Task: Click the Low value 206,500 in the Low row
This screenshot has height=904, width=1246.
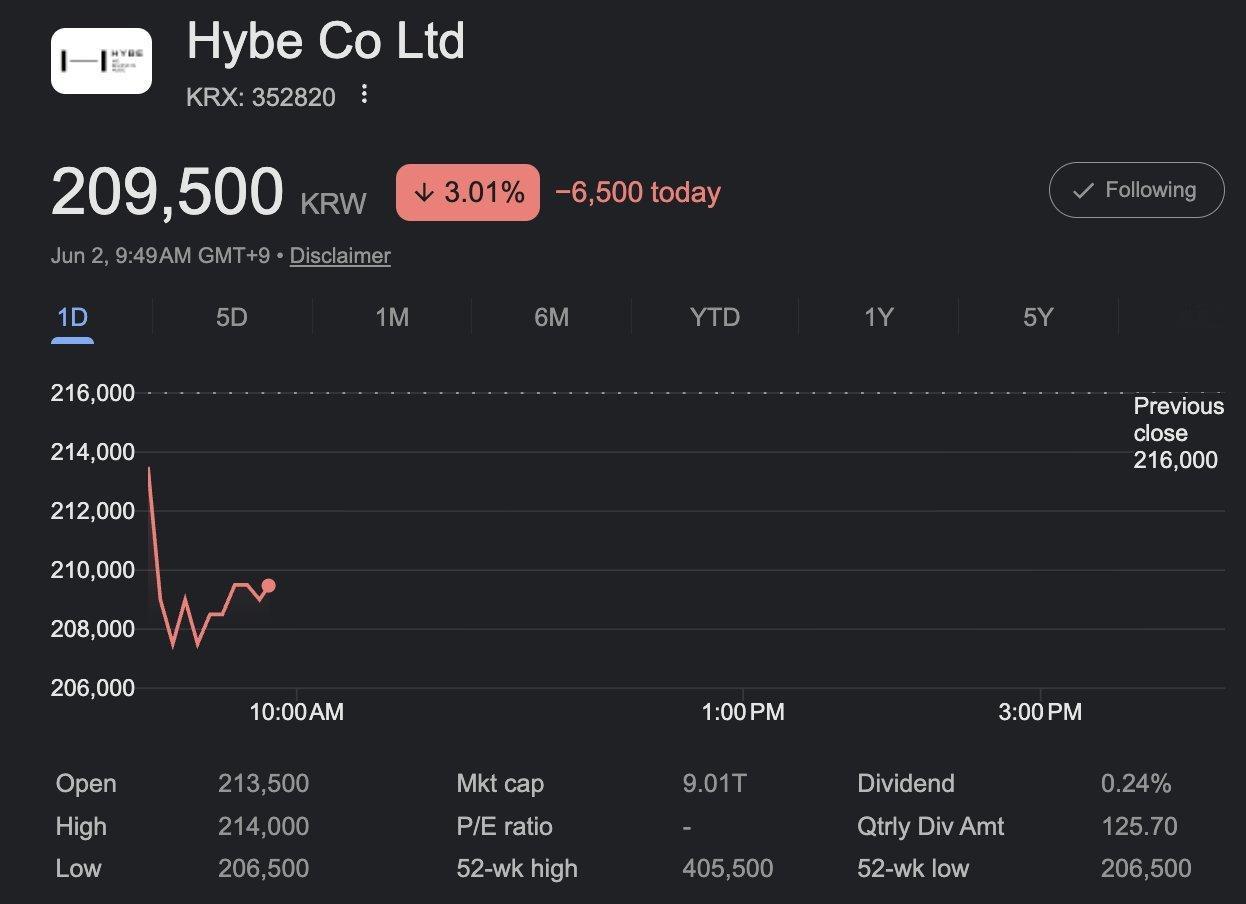Action: [263, 868]
